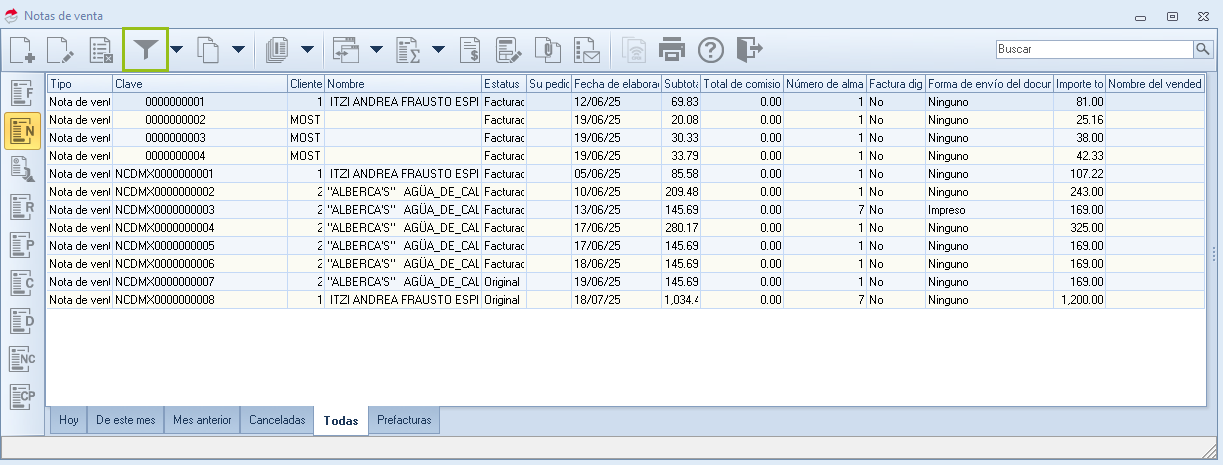Image resolution: width=1223 pixels, height=465 pixels.
Task: Click the new document icon
Action: coord(22,49)
